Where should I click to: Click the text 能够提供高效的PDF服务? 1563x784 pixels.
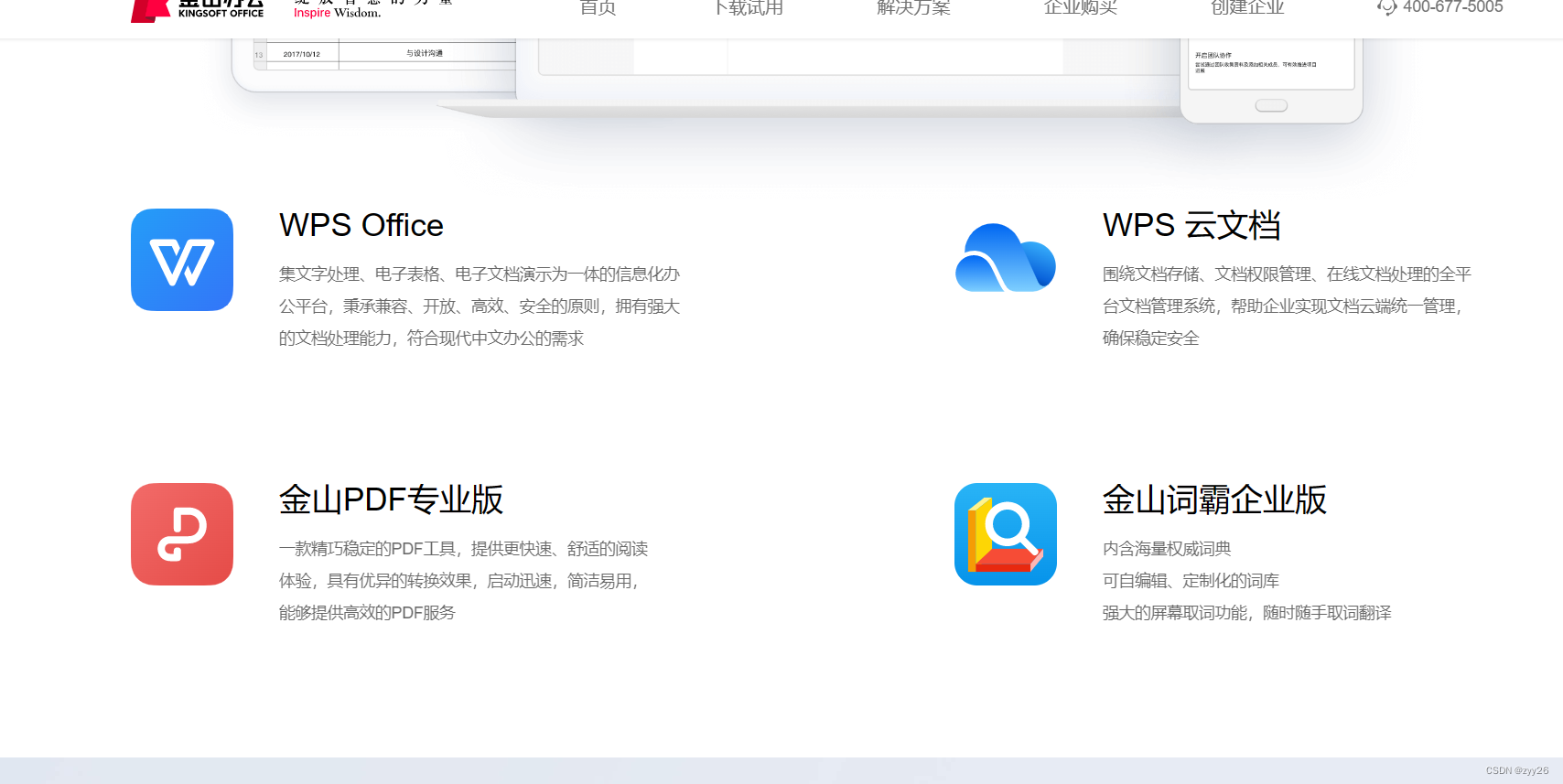(x=367, y=613)
